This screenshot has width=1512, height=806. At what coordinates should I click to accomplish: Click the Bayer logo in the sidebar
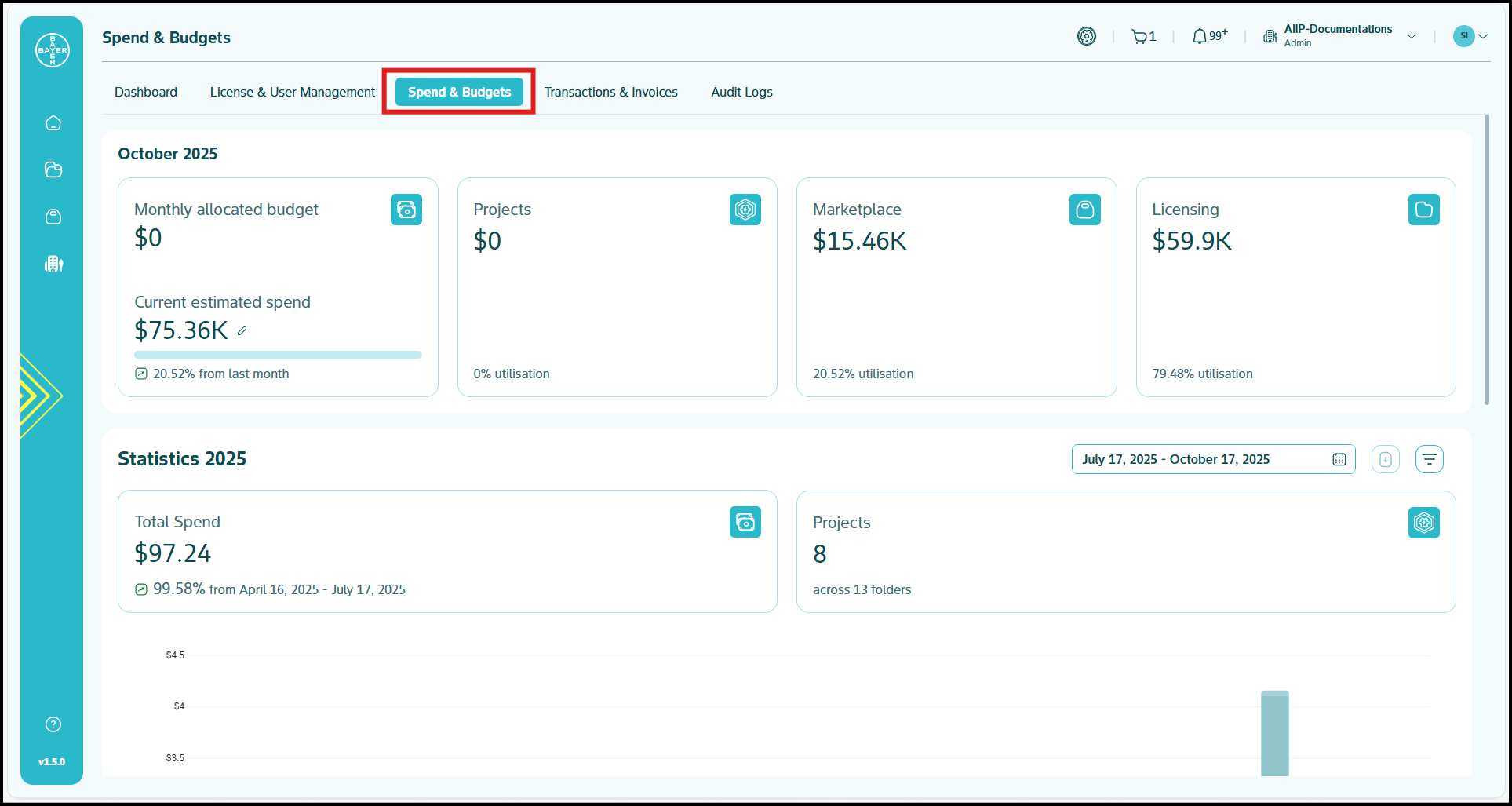[x=53, y=50]
